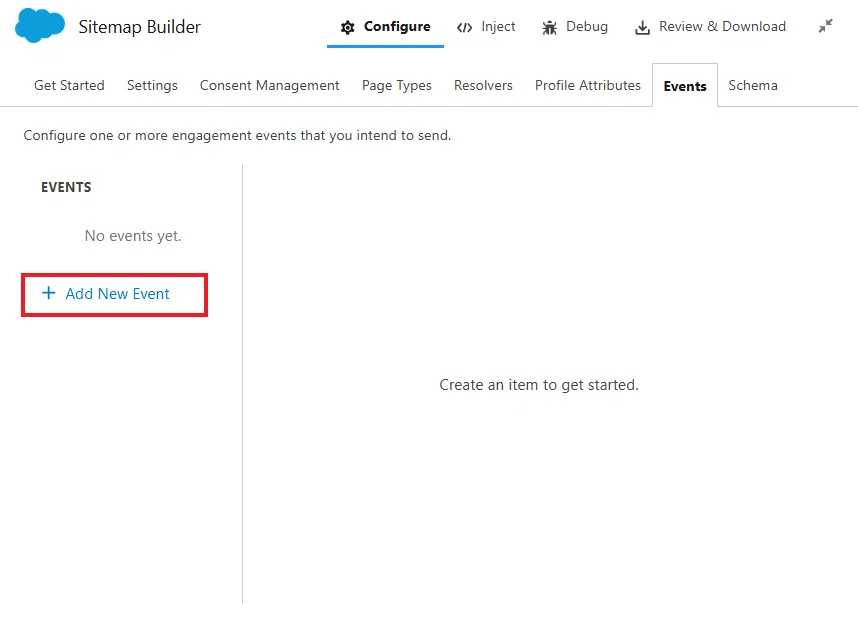Switch to the Resolvers tab

tap(483, 85)
